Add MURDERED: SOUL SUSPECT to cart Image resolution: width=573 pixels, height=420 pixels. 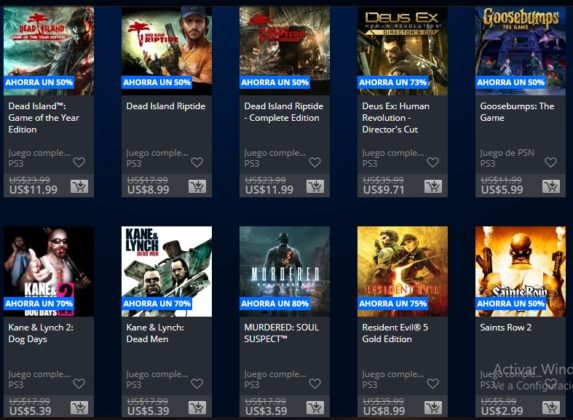pos(315,408)
